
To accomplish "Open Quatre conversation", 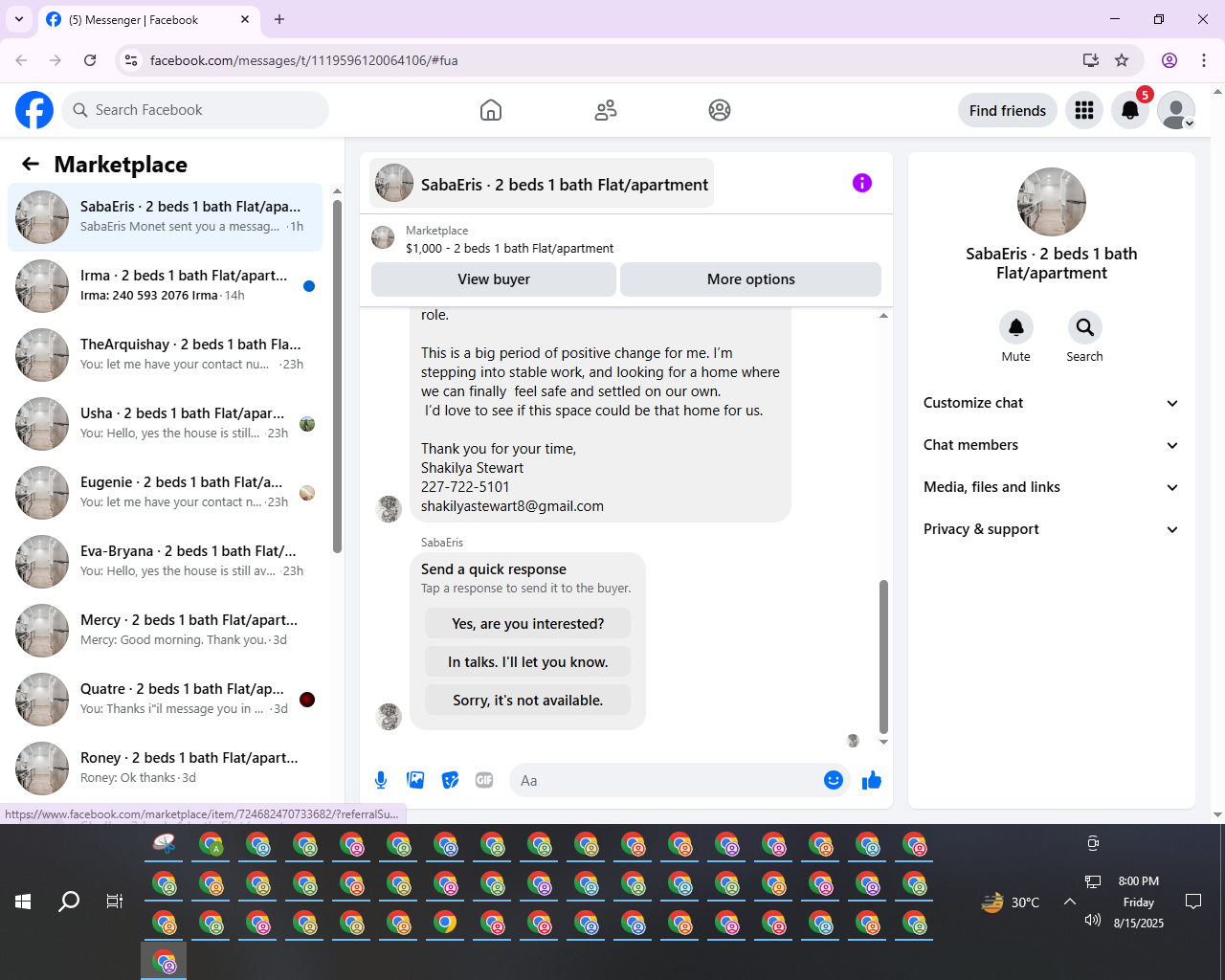I will coord(166,700).
